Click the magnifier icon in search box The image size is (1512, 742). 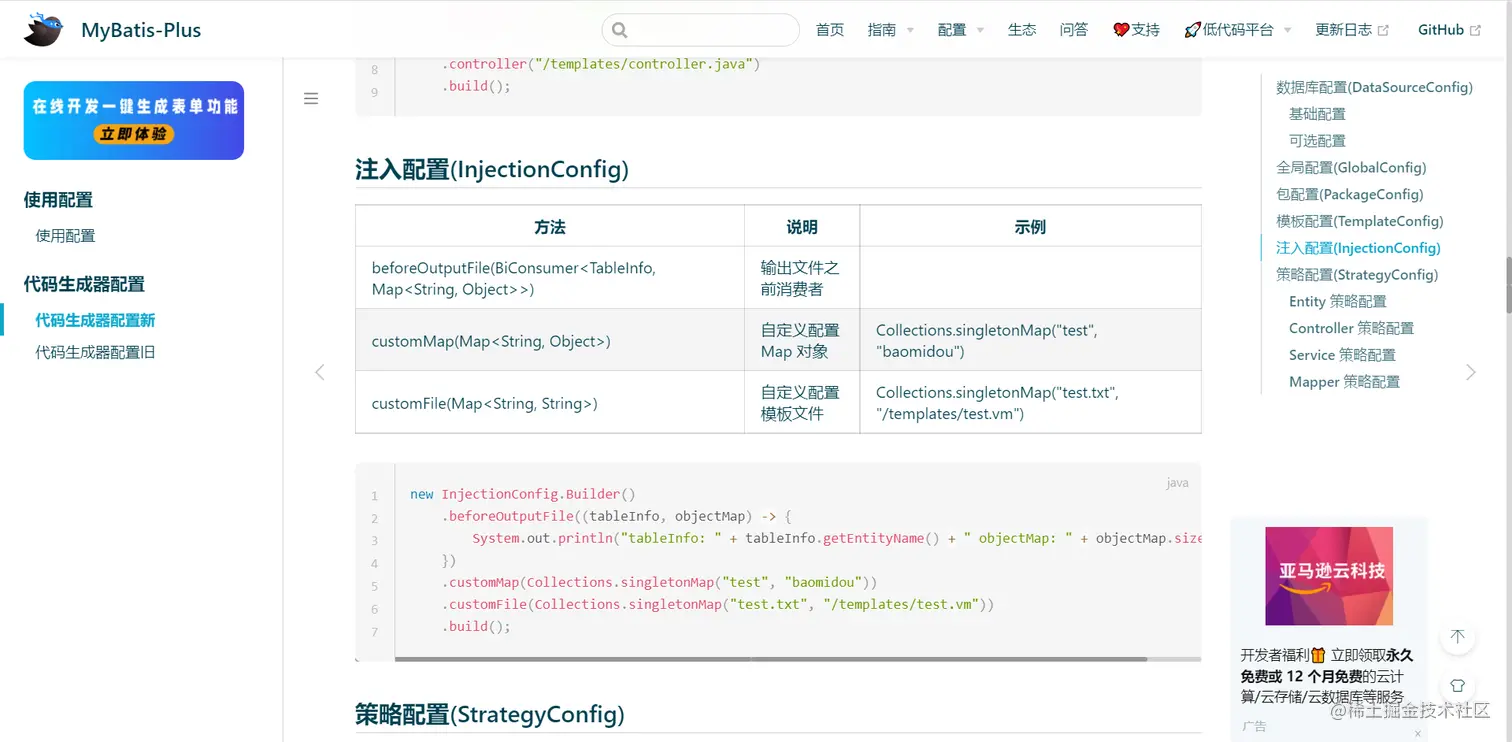coord(619,30)
